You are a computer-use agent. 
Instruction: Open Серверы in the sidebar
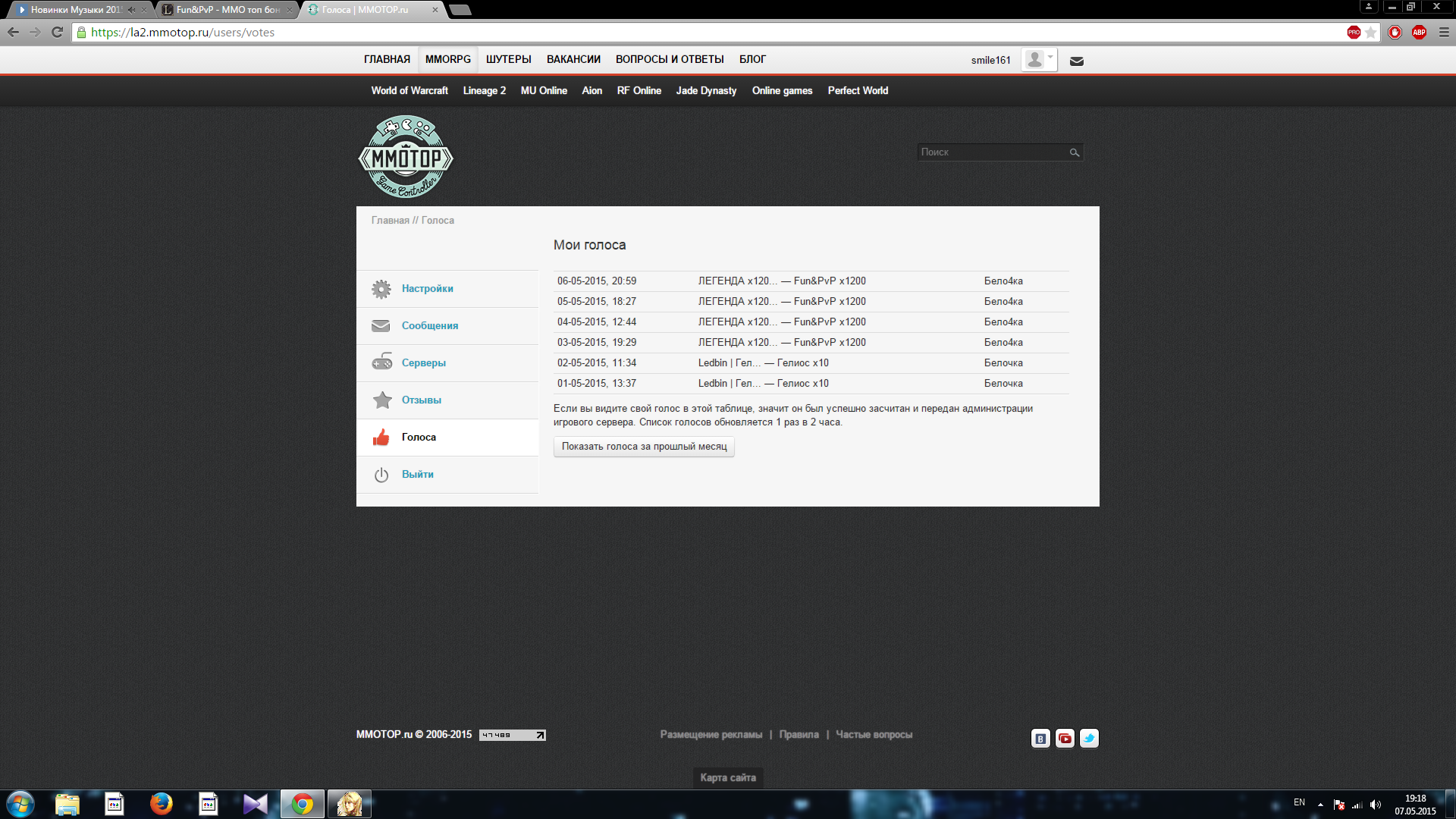pyautogui.click(x=423, y=363)
